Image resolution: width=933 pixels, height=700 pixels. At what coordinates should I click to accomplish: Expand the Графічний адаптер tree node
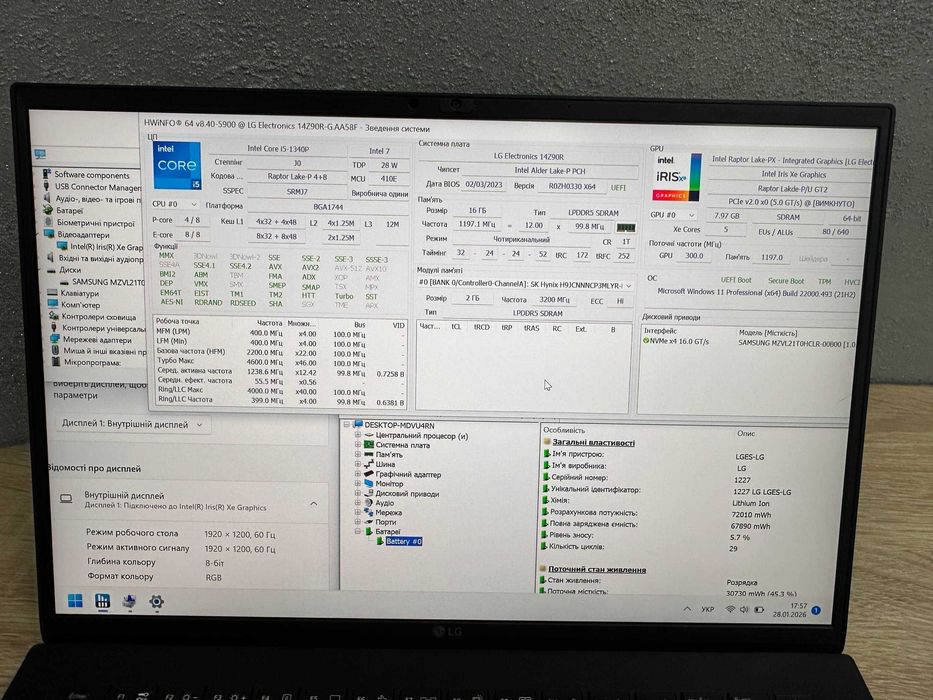click(358, 474)
